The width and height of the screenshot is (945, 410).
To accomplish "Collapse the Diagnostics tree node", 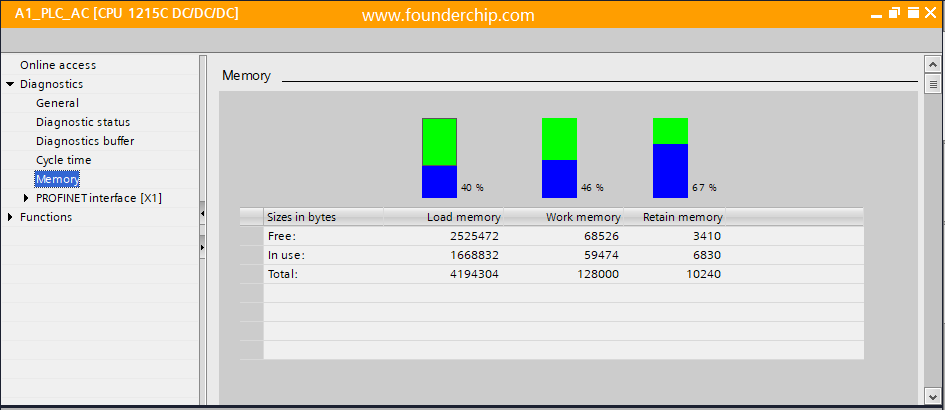I will [x=10, y=85].
